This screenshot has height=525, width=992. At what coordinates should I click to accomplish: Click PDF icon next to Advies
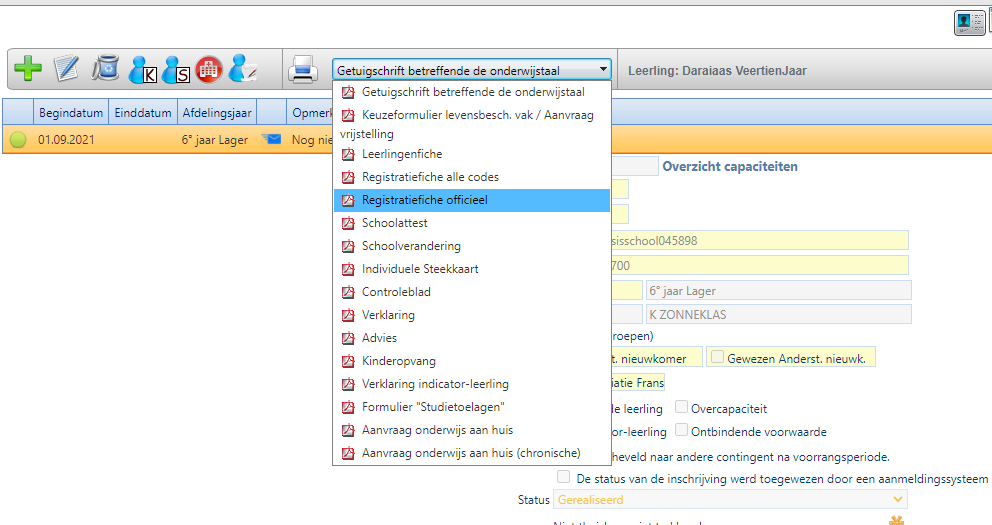[x=348, y=338]
